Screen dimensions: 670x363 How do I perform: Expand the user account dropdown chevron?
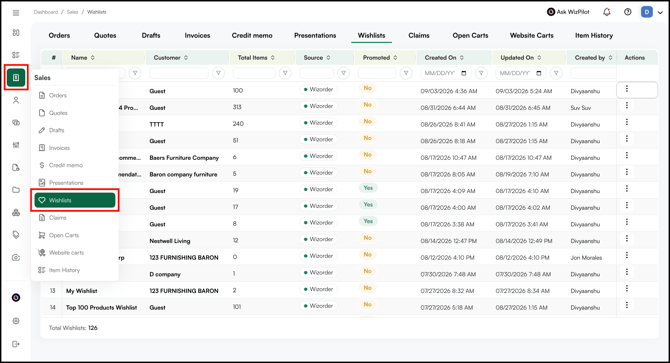(660, 12)
